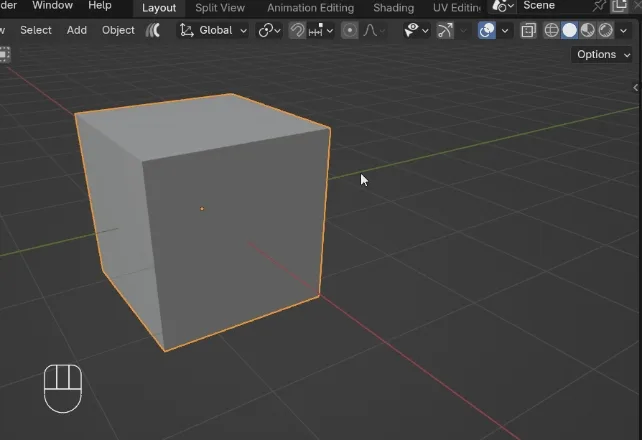Toggle viewport overlays
Viewport: 642px width, 440px height.
pyautogui.click(x=486, y=30)
